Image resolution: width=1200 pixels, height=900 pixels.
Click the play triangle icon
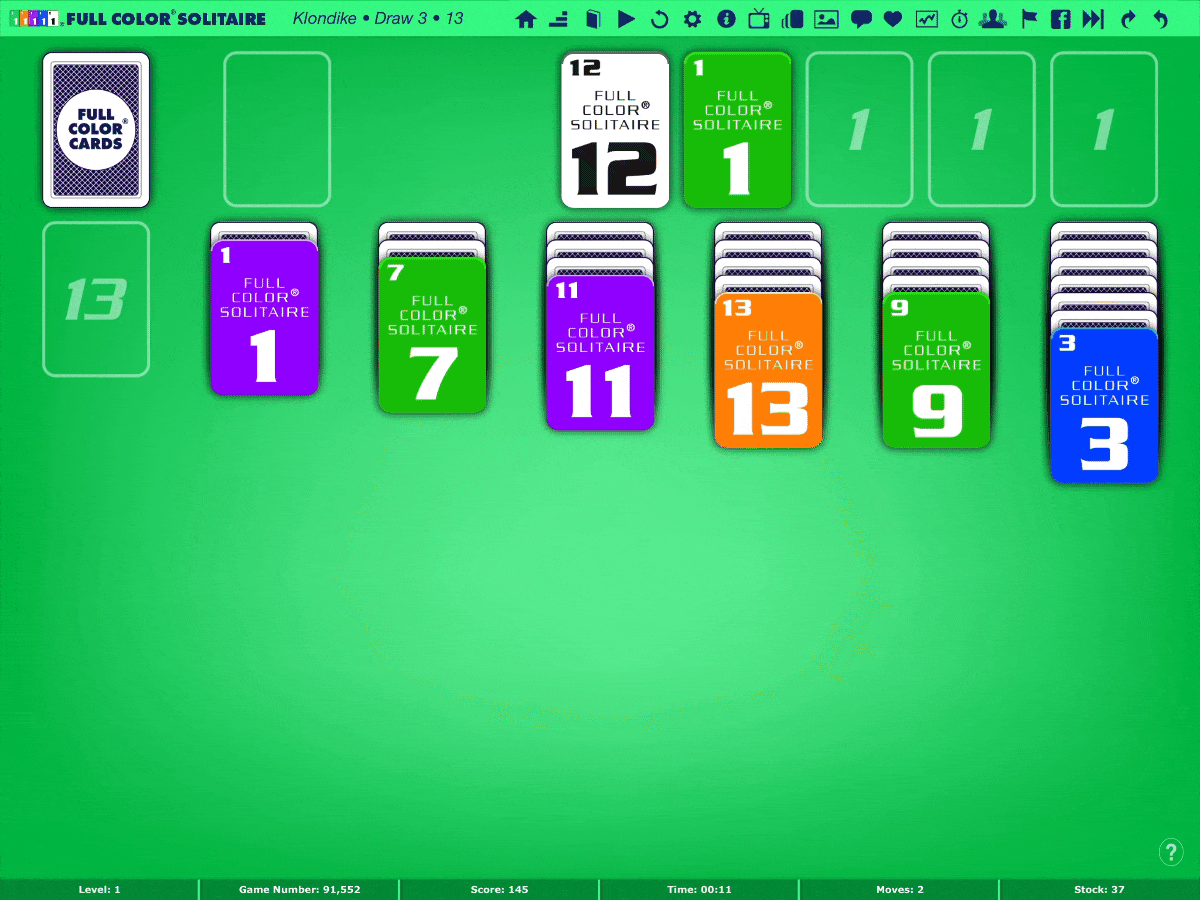[626, 19]
